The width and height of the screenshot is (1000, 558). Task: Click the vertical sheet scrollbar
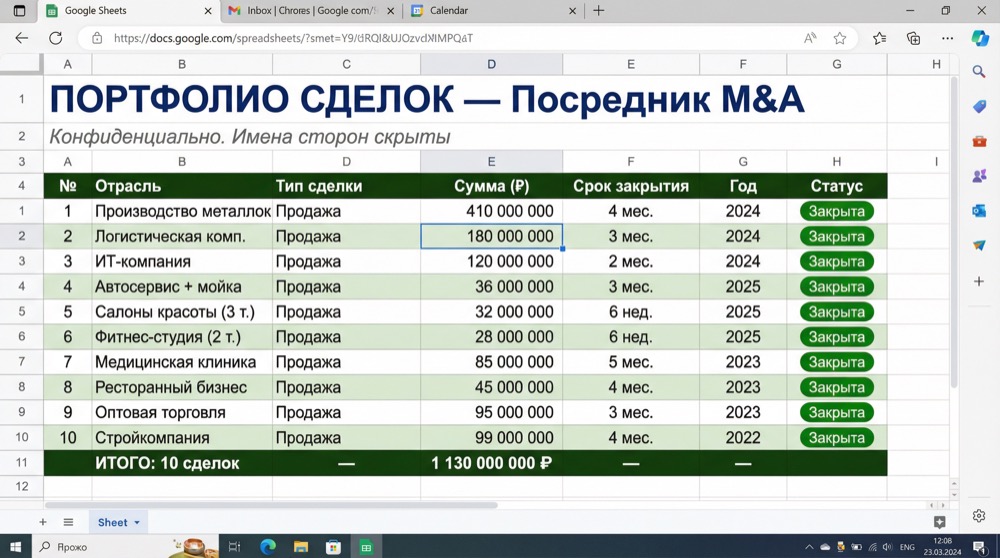pos(954,233)
